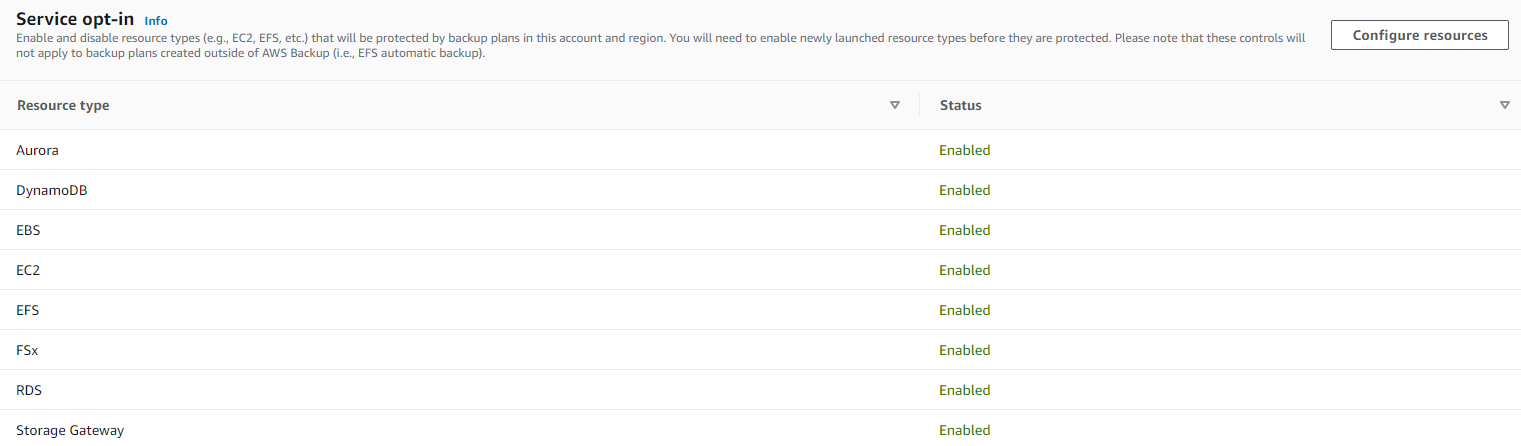Click Enabled status for EFS
1521x446 pixels.
[964, 310]
